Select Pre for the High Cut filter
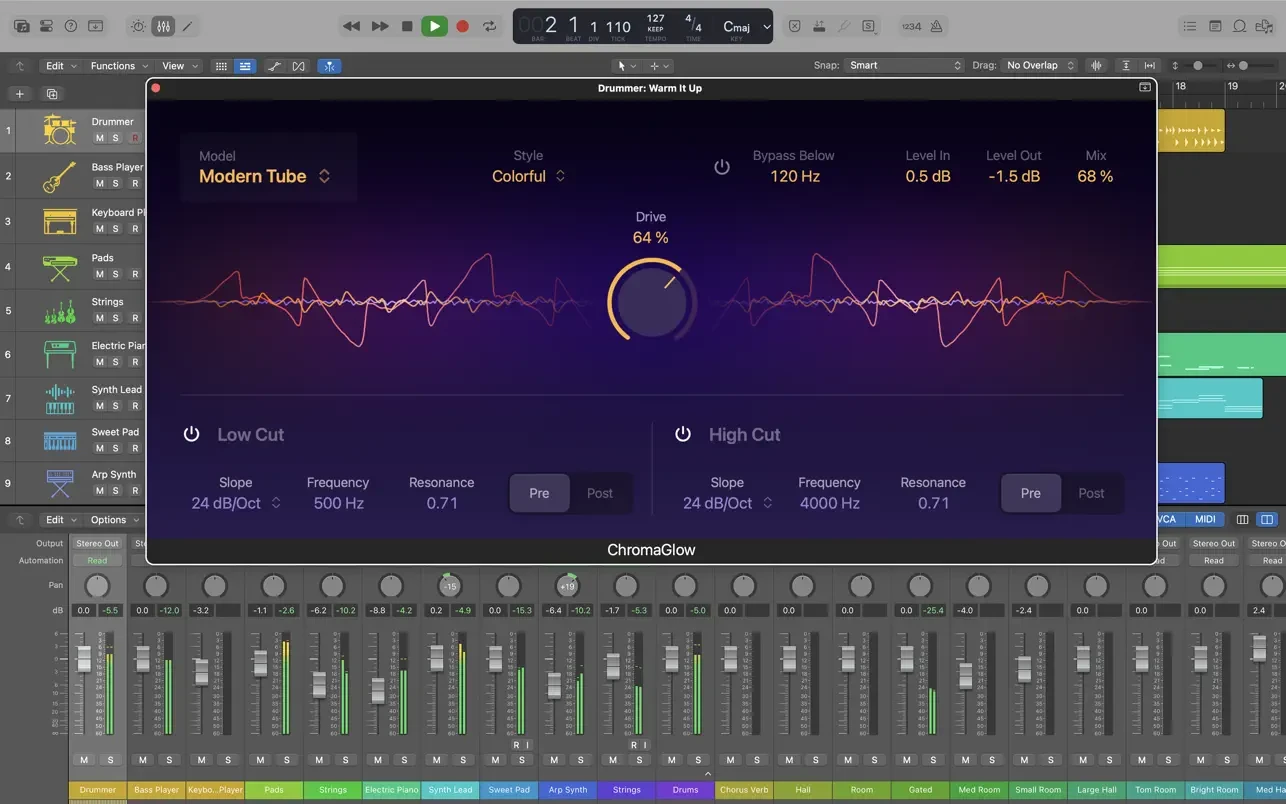1286x804 pixels. click(x=1030, y=493)
